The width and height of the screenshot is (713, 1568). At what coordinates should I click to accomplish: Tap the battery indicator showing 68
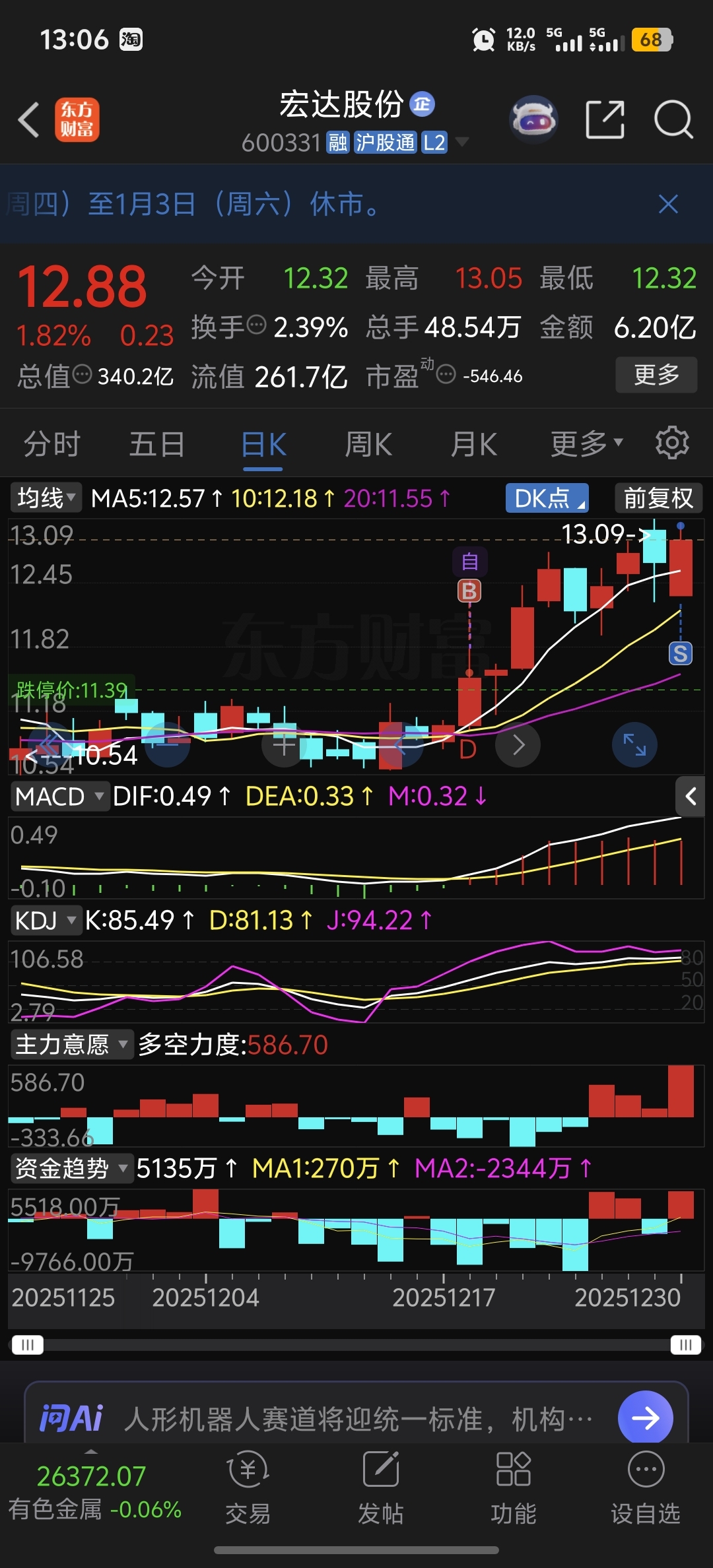[x=652, y=40]
